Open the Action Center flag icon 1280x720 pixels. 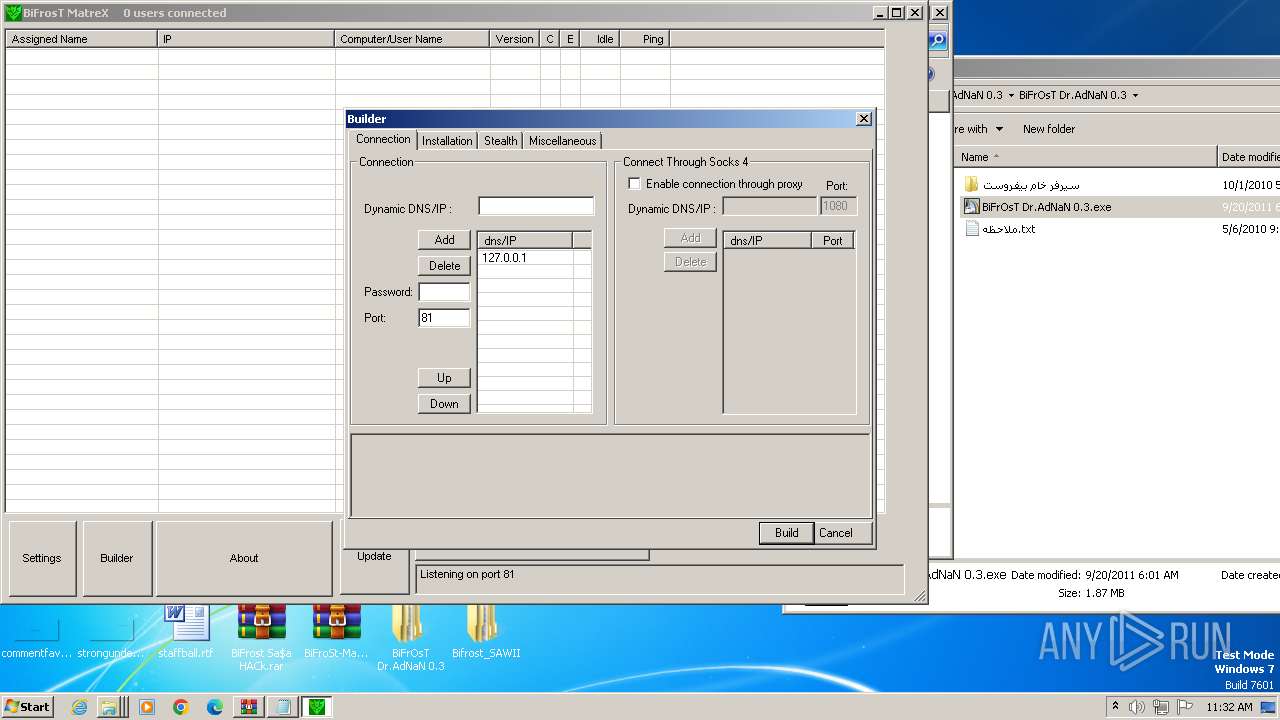[x=1185, y=707]
